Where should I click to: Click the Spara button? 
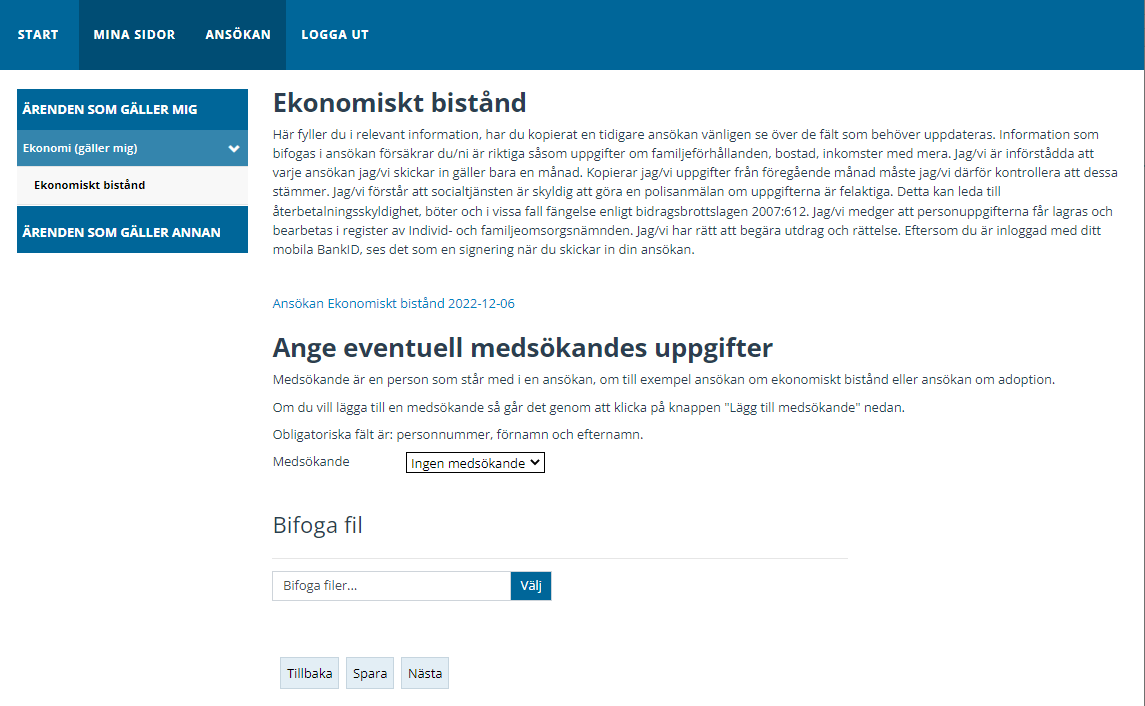coord(370,673)
